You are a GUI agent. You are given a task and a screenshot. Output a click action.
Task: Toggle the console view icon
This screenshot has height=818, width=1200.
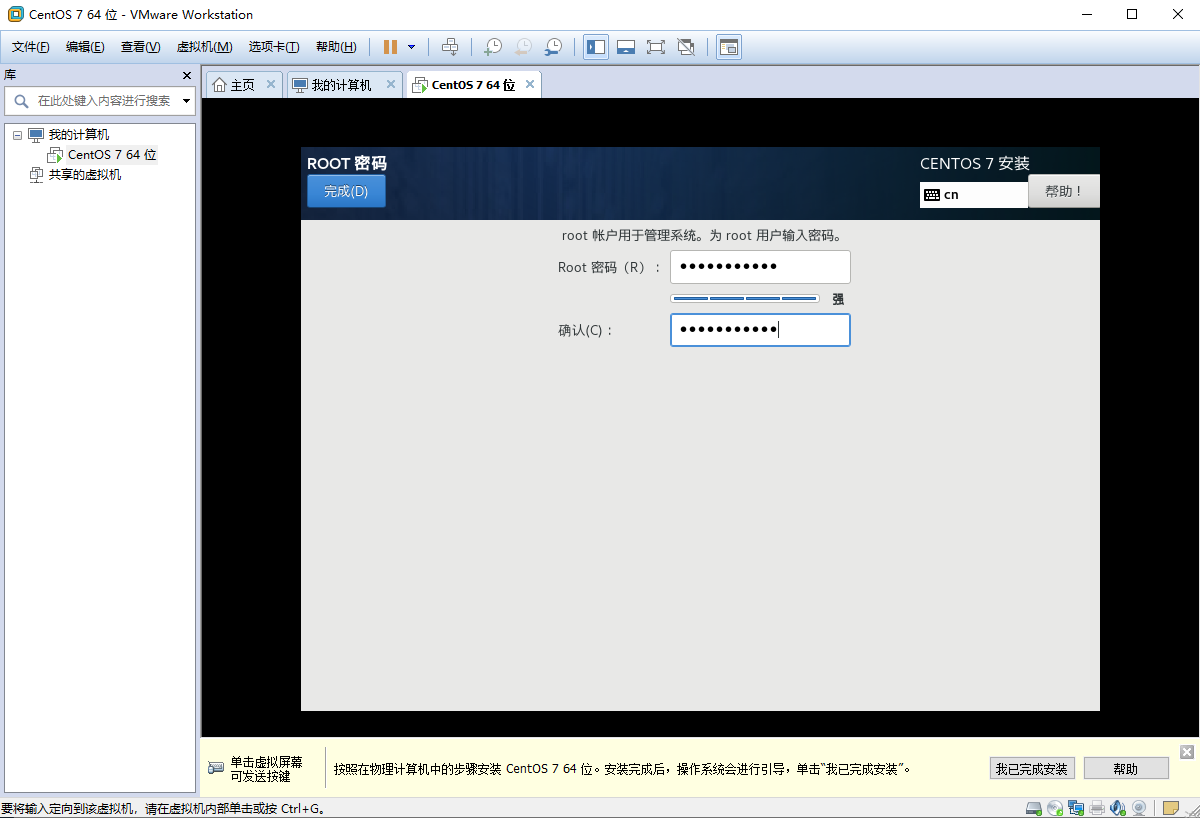pos(729,47)
